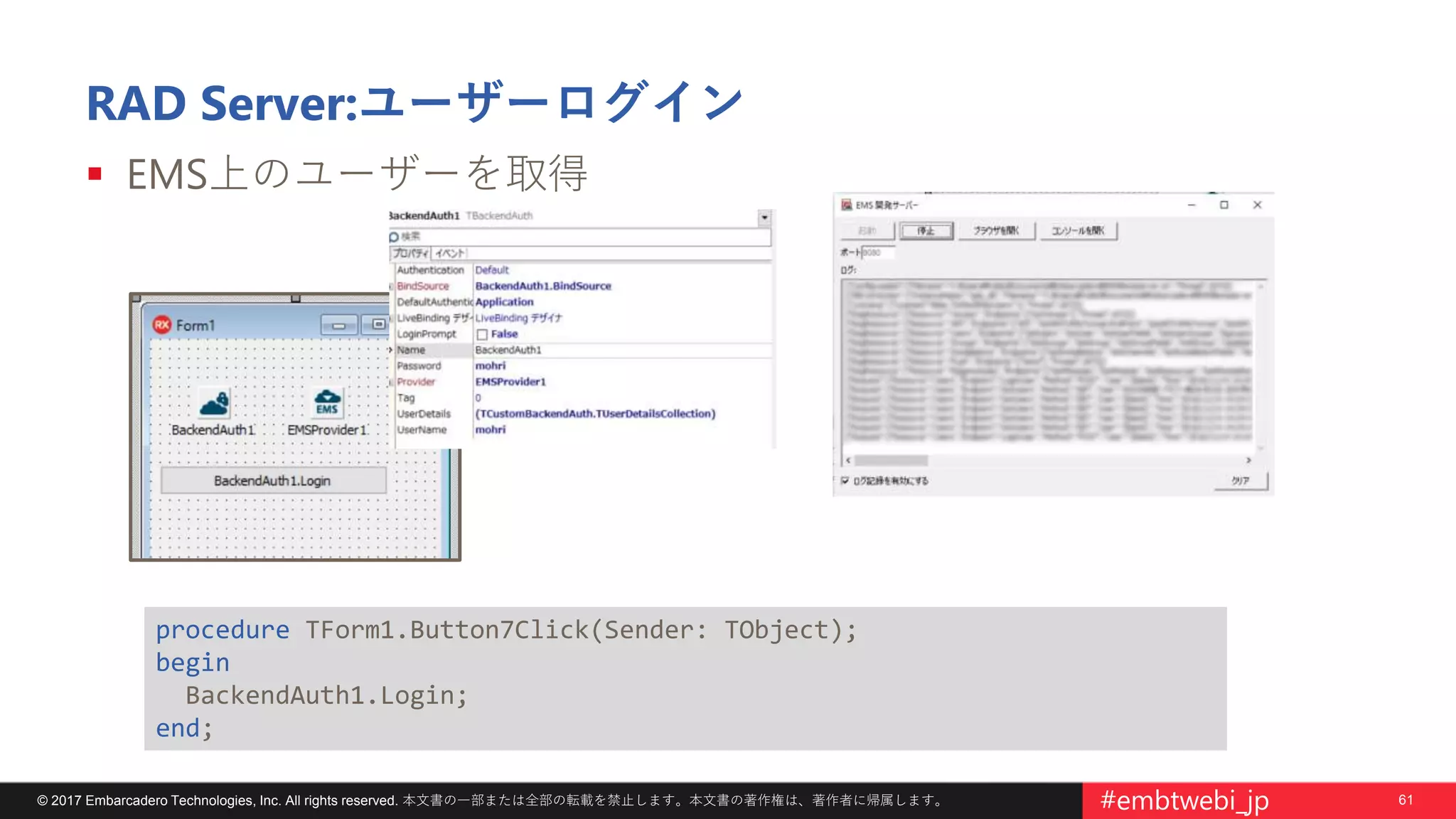Screen dimensions: 1456x819
Task: Click the EMS server window app icon
Action: coord(847,205)
